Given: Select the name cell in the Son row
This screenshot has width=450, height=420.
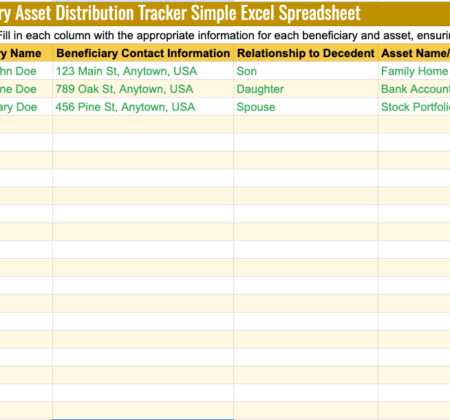Looking at the screenshot, I should pos(26,71).
